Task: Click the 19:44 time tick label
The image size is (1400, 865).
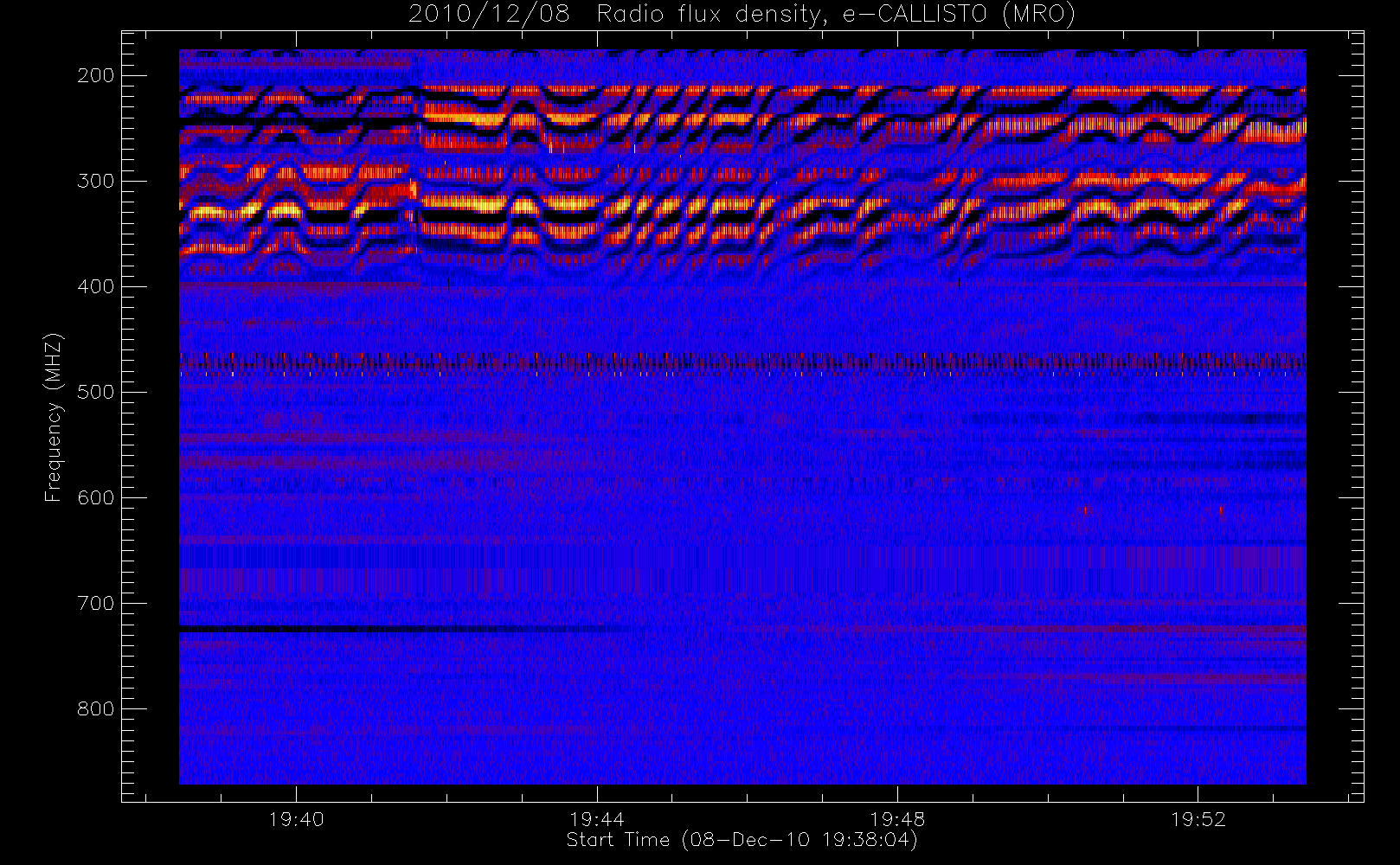Action: pos(596,819)
